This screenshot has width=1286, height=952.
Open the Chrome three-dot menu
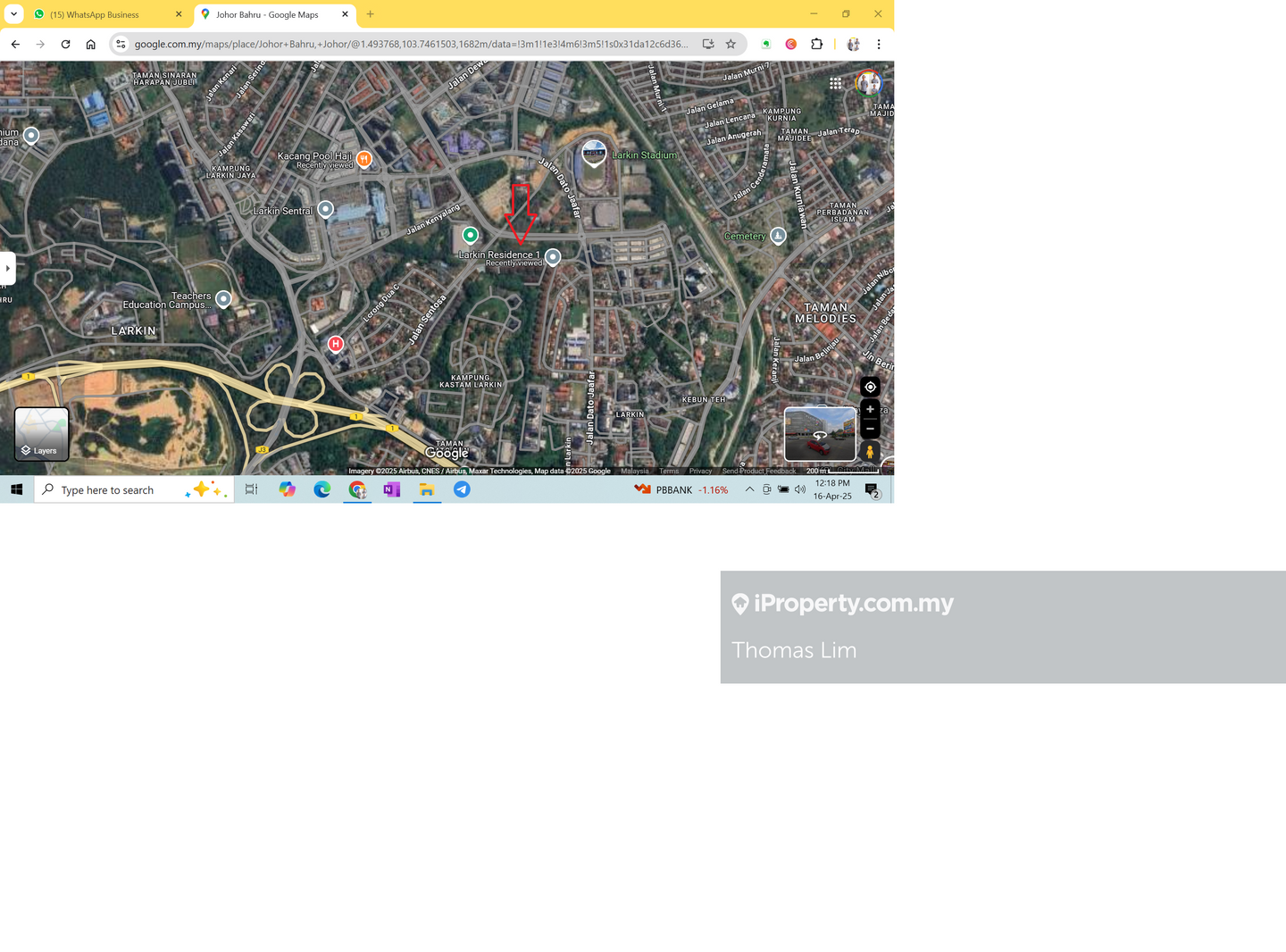click(x=879, y=44)
